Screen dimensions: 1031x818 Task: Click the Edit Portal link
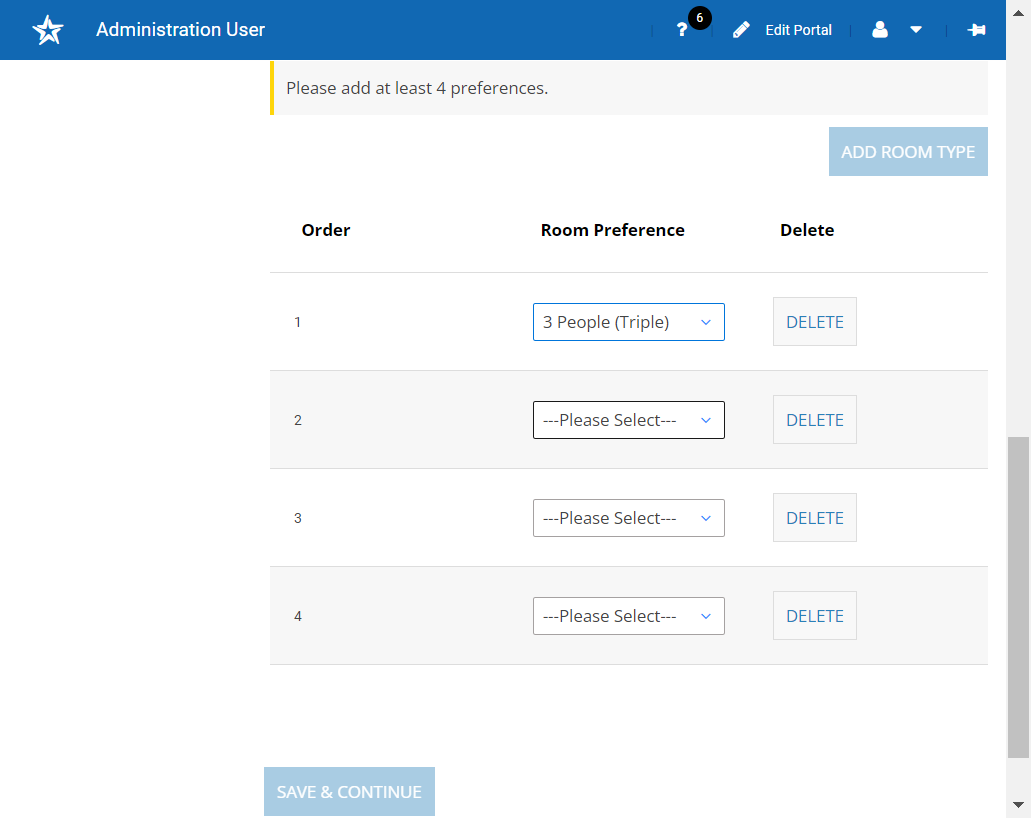(798, 30)
